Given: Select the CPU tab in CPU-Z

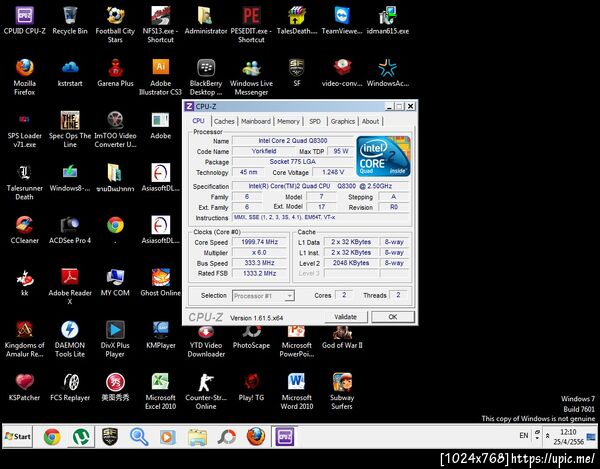Looking at the screenshot, I should click(198, 121).
